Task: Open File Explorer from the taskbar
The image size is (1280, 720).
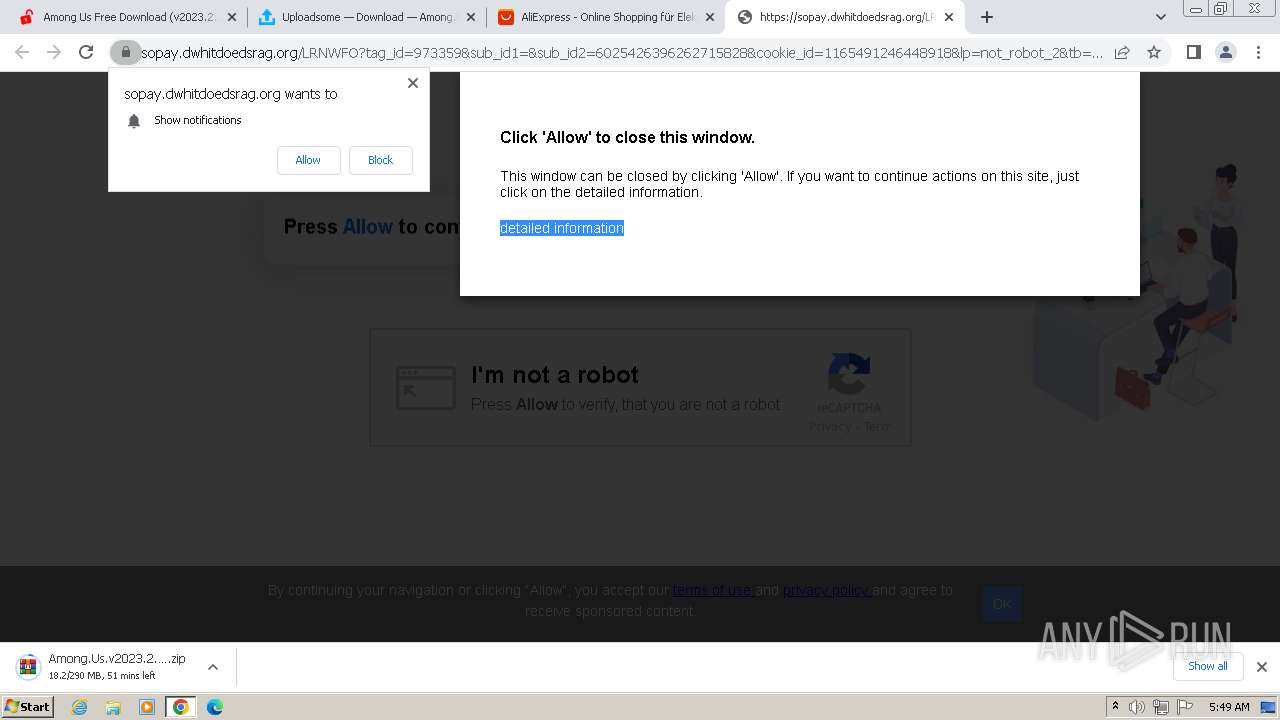Action: [113, 707]
